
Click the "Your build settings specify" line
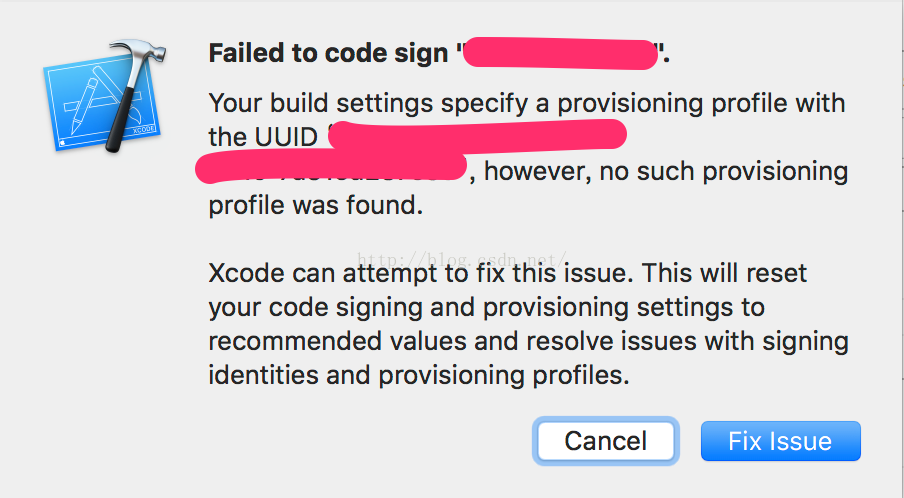[526, 104]
